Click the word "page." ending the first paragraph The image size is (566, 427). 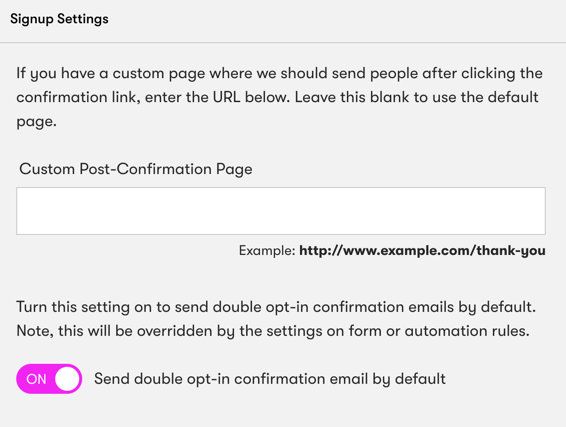click(36, 122)
